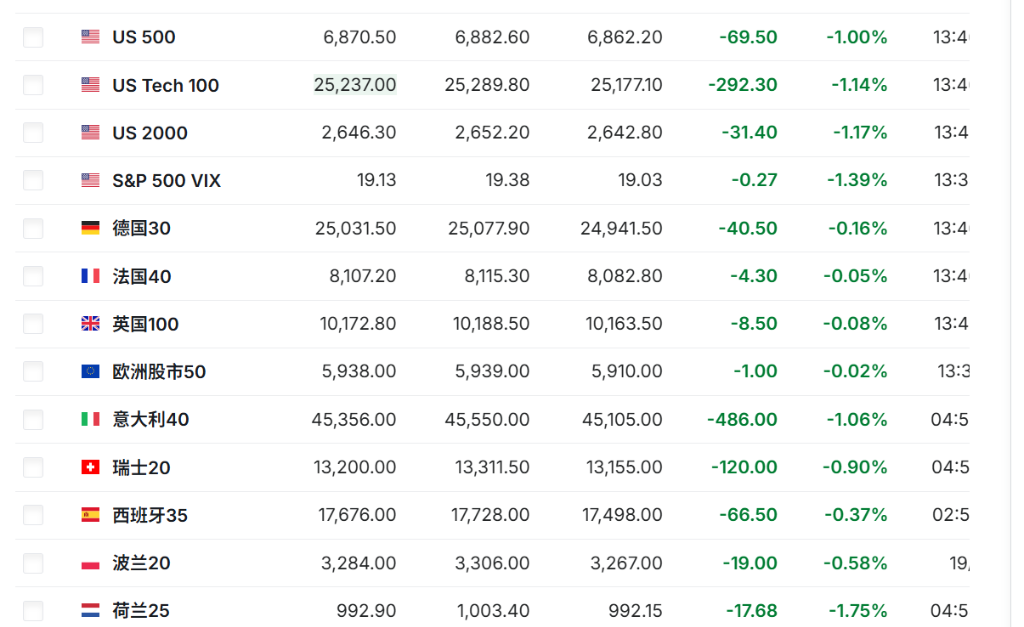
Task: Click the Spanish flag icon beside 西班牙35
Action: (90, 515)
